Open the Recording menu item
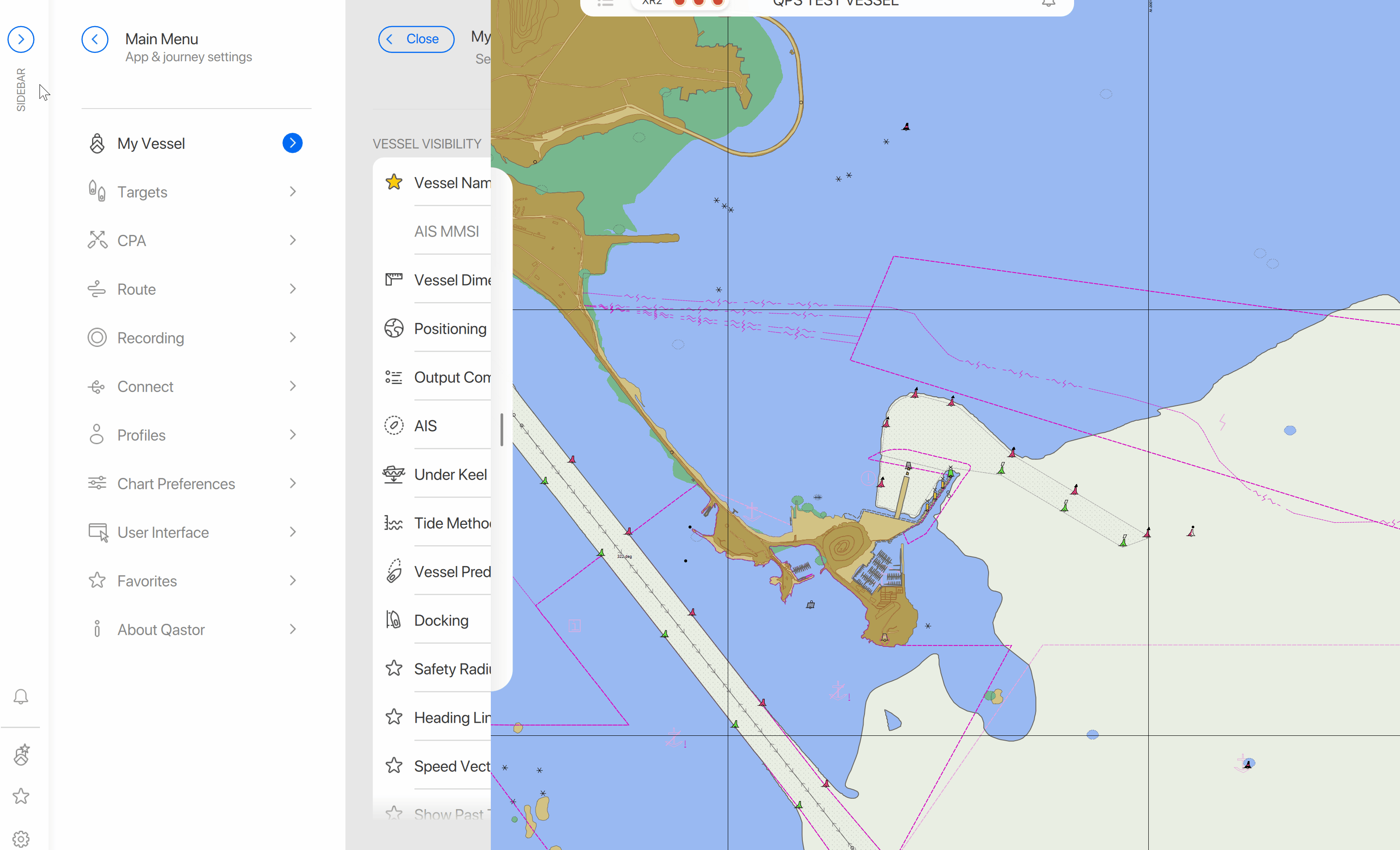 coord(151,338)
